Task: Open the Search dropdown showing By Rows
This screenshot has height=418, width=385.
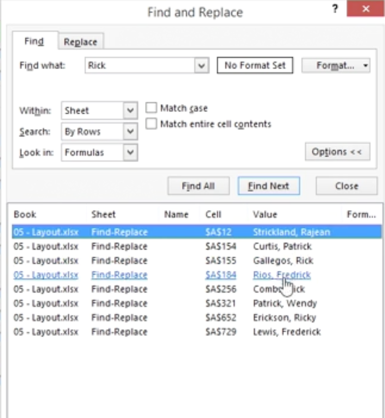Action: point(99,132)
